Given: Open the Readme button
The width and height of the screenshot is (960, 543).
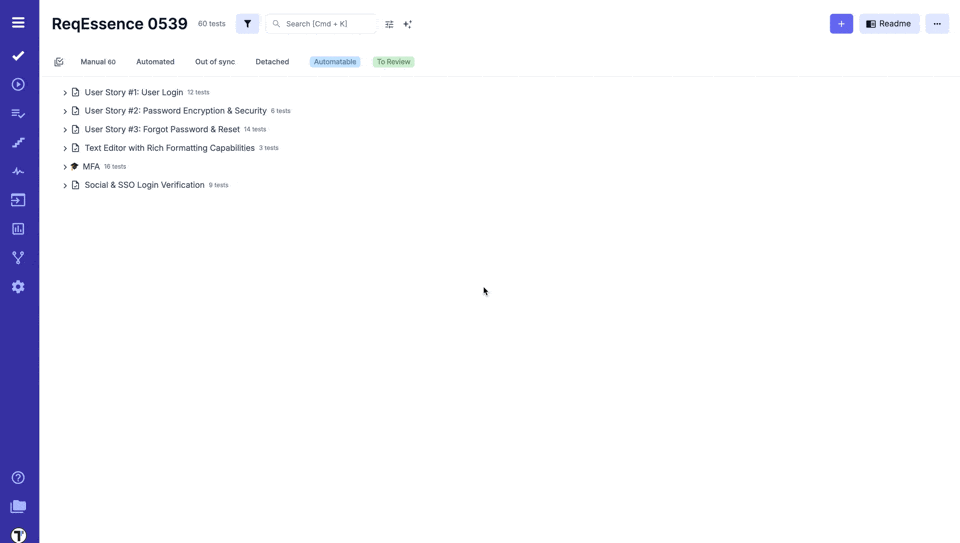Looking at the screenshot, I should coord(888,24).
